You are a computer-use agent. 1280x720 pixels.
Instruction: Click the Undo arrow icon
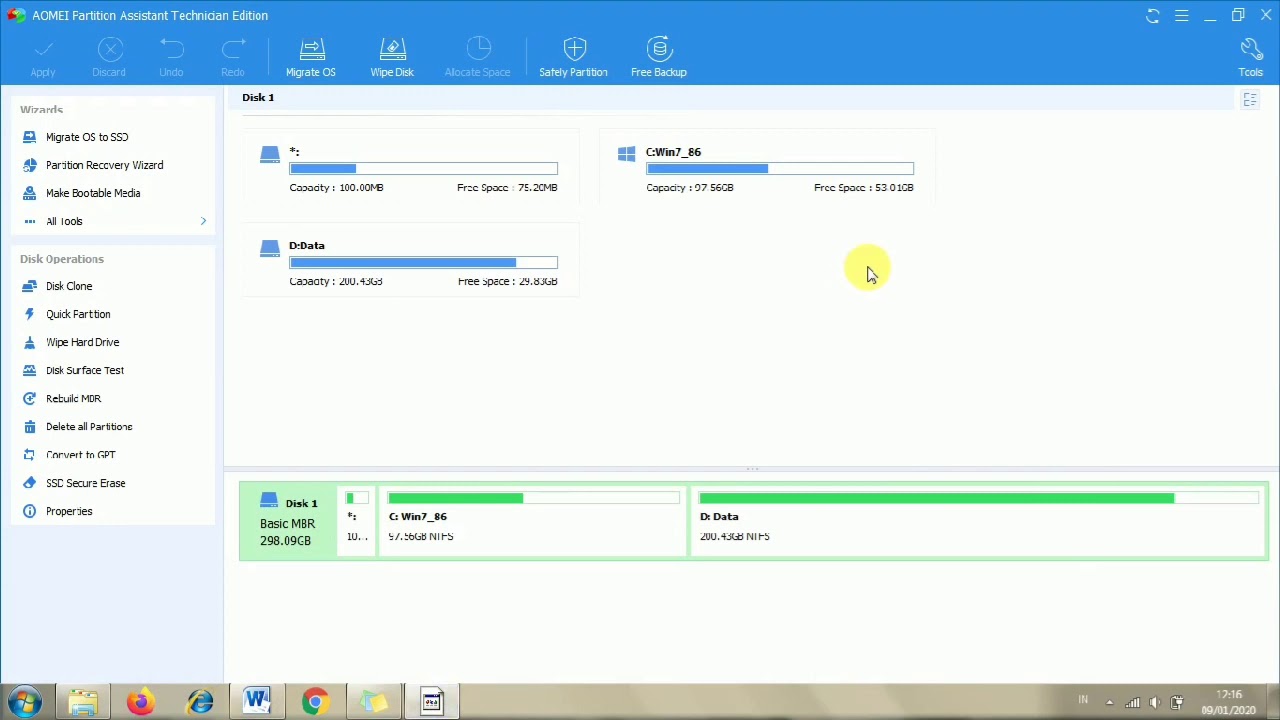pyautogui.click(x=172, y=49)
